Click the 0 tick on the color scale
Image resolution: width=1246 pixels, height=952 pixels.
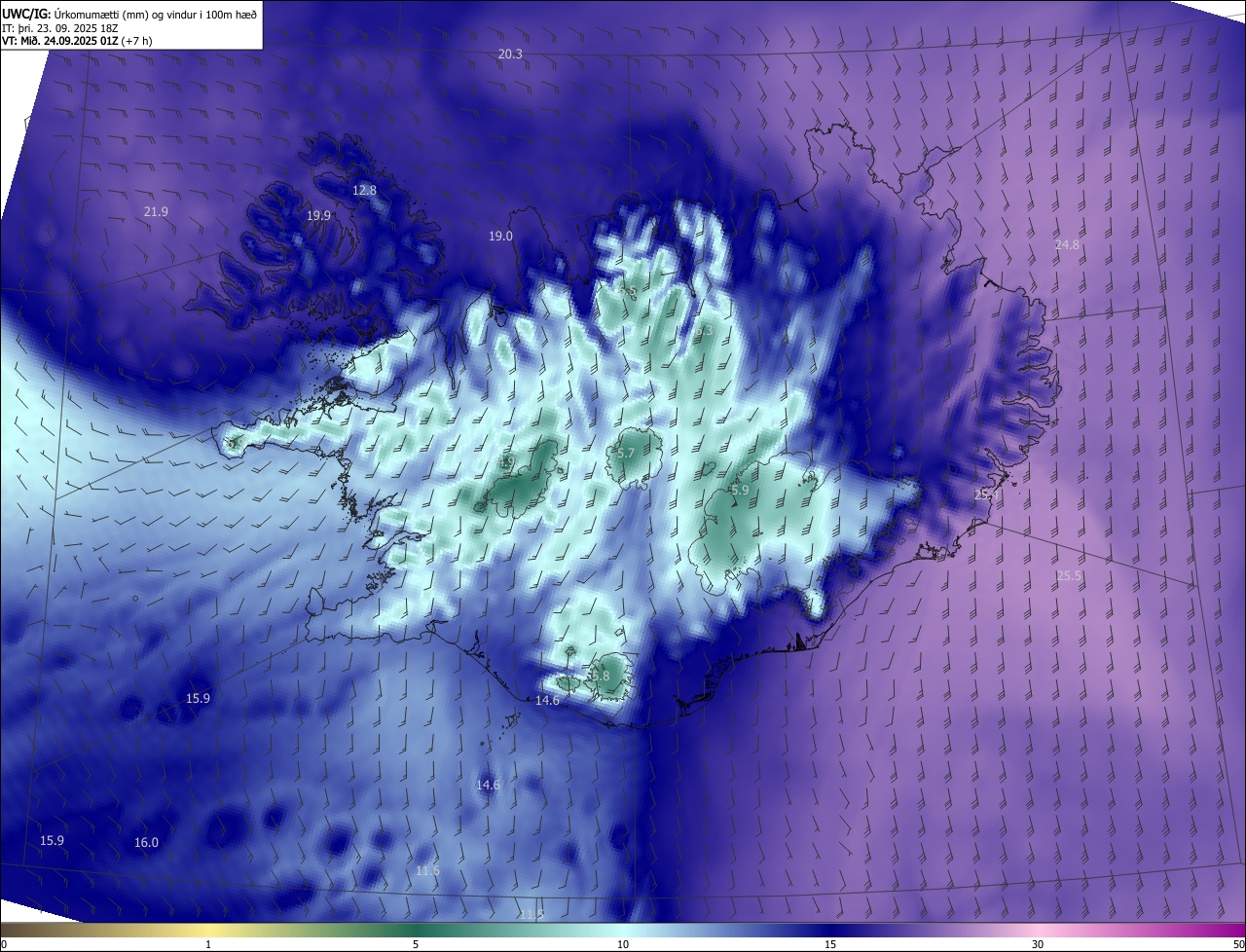coord(4,944)
